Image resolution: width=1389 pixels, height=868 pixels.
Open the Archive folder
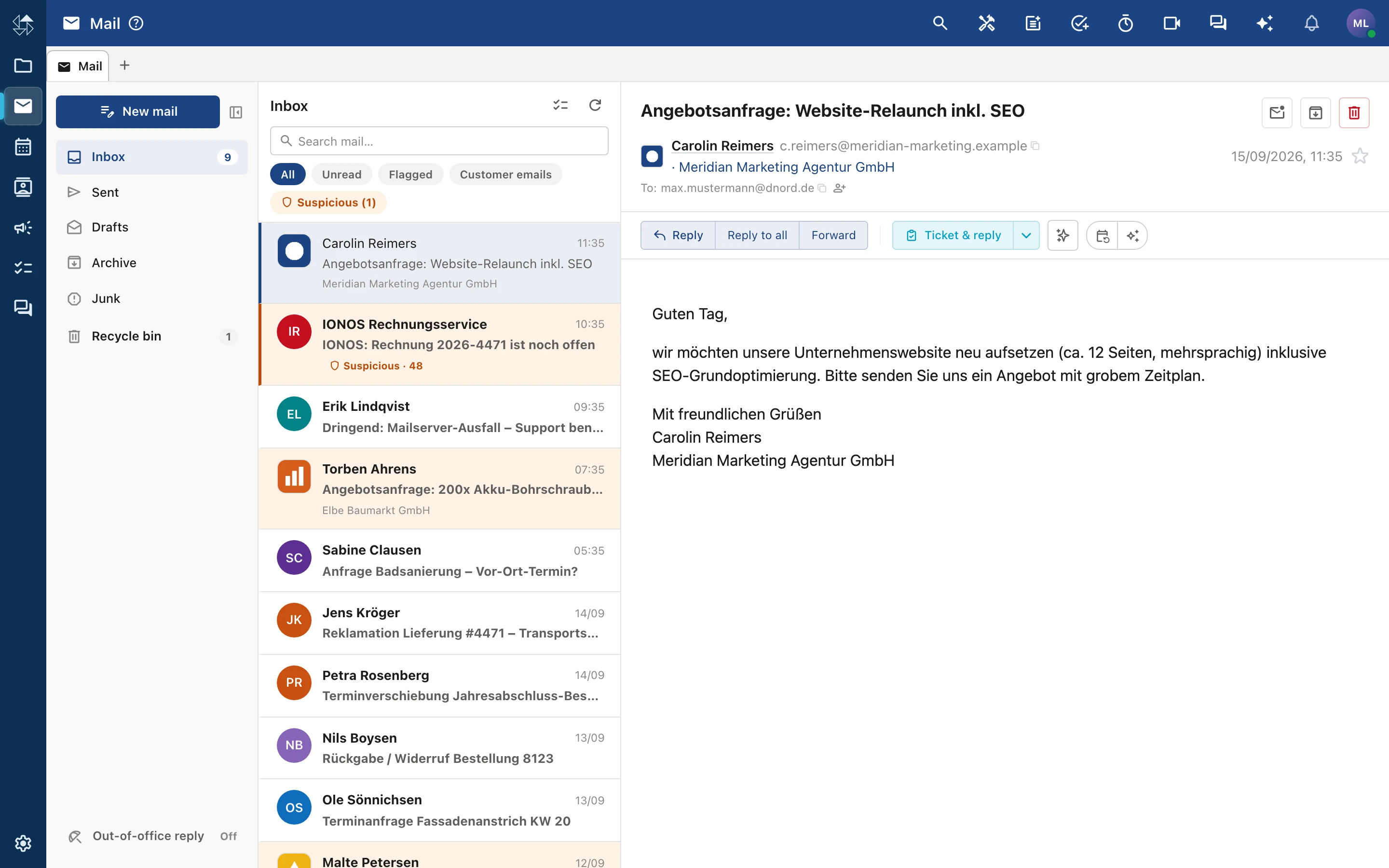coord(151,263)
